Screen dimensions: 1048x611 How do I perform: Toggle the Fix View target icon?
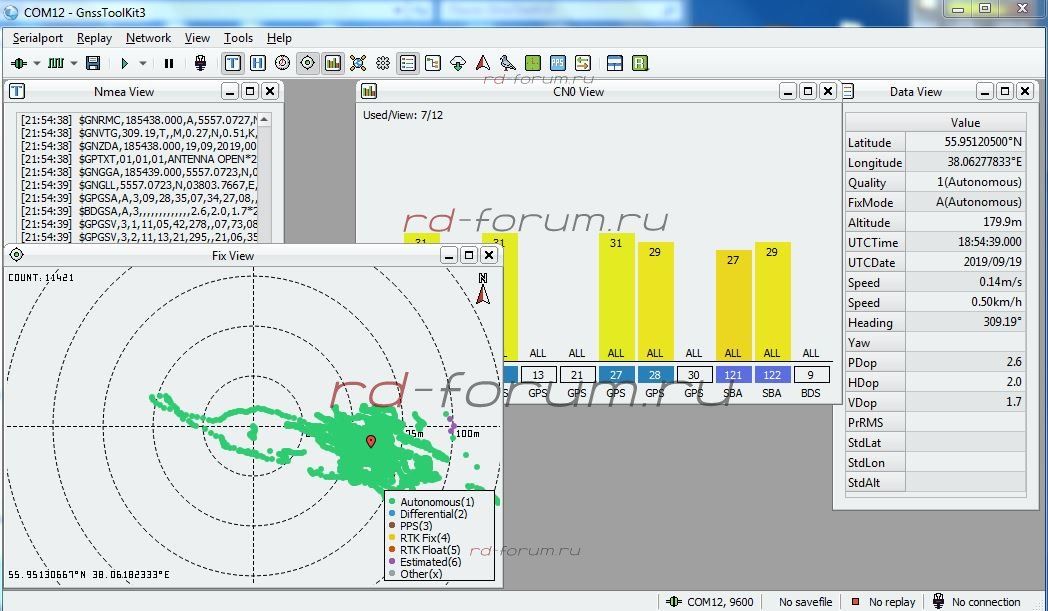308,63
